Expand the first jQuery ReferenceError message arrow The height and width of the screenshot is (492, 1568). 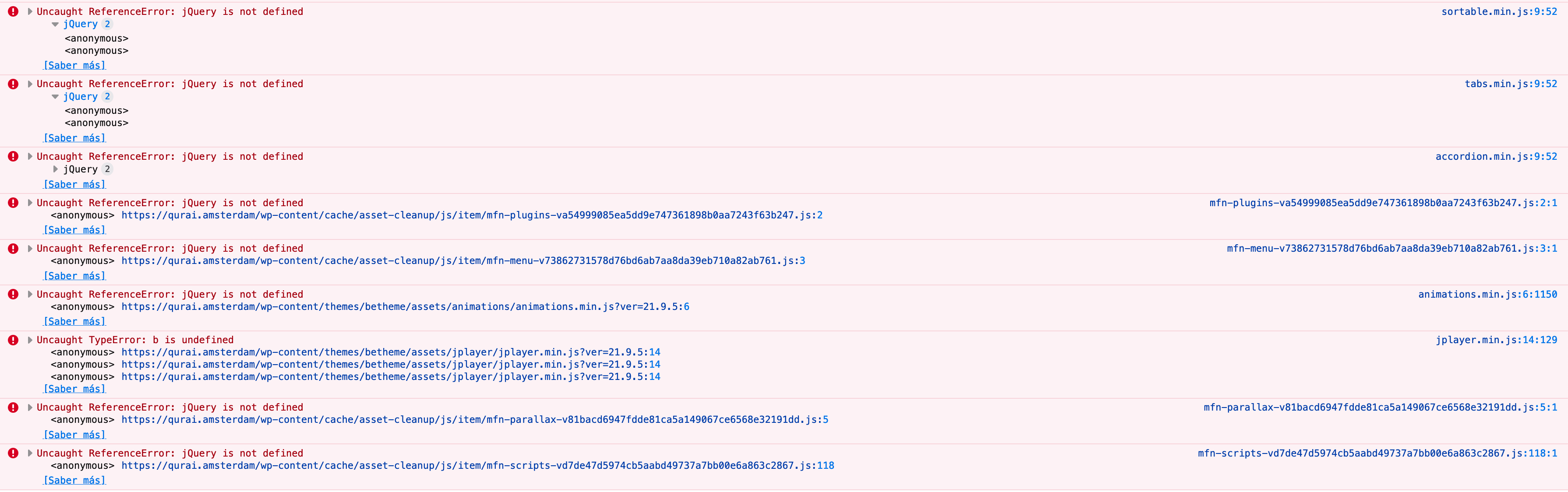coord(30,11)
